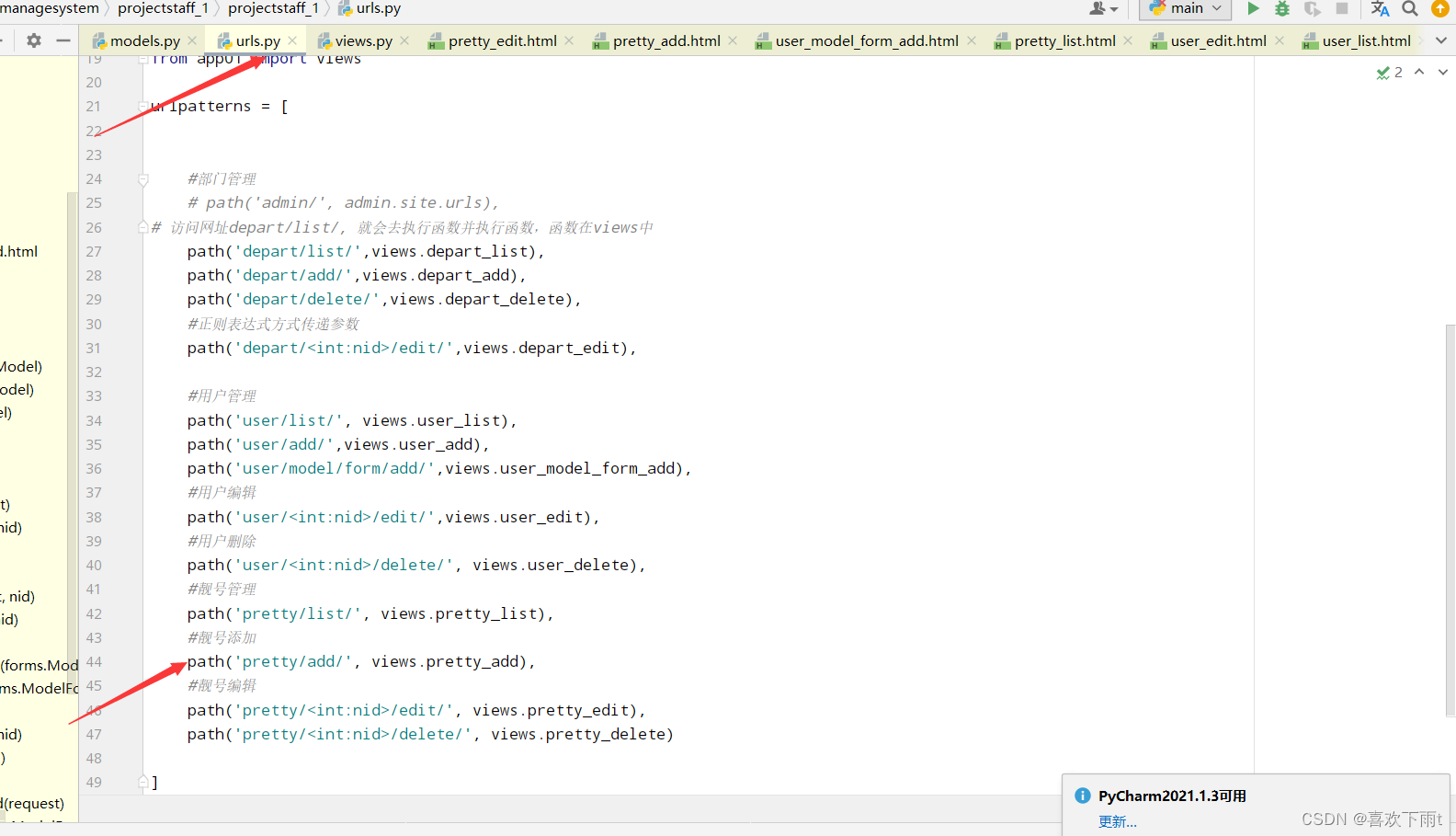
Task: Close the views.py tab
Action: coord(404,40)
